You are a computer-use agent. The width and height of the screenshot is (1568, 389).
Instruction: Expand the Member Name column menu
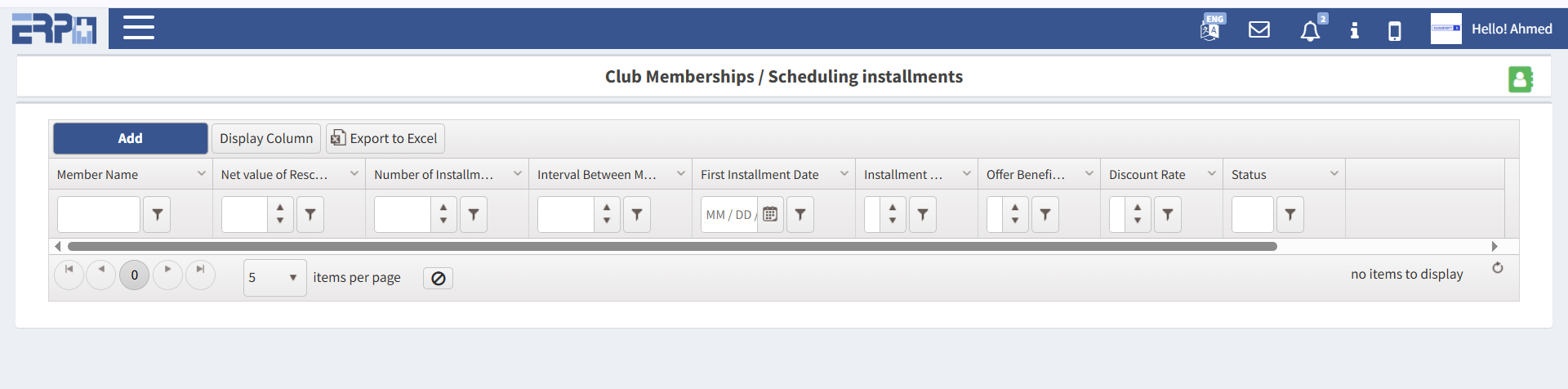pos(202,174)
